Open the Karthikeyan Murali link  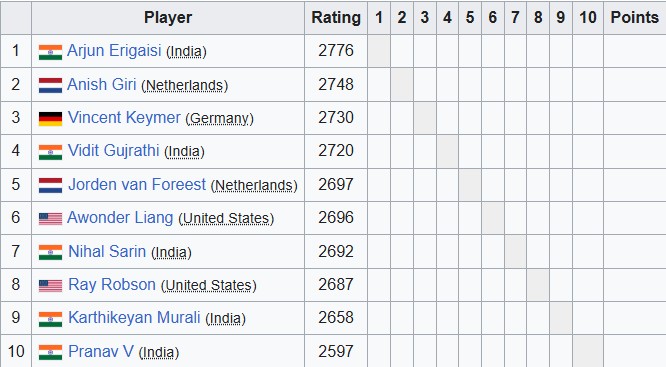pyautogui.click(x=134, y=317)
